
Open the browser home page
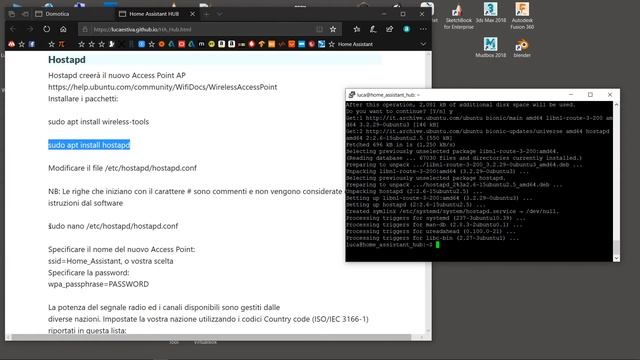(x=63, y=29)
